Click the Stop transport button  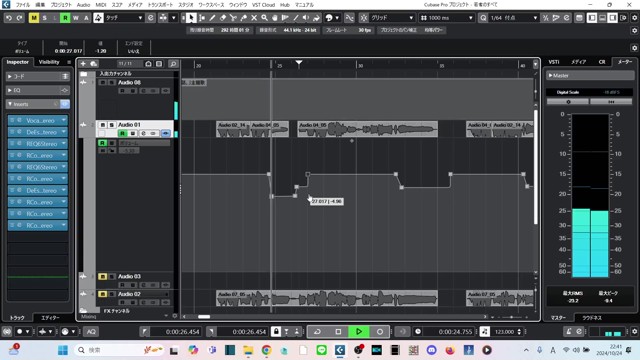338,331
